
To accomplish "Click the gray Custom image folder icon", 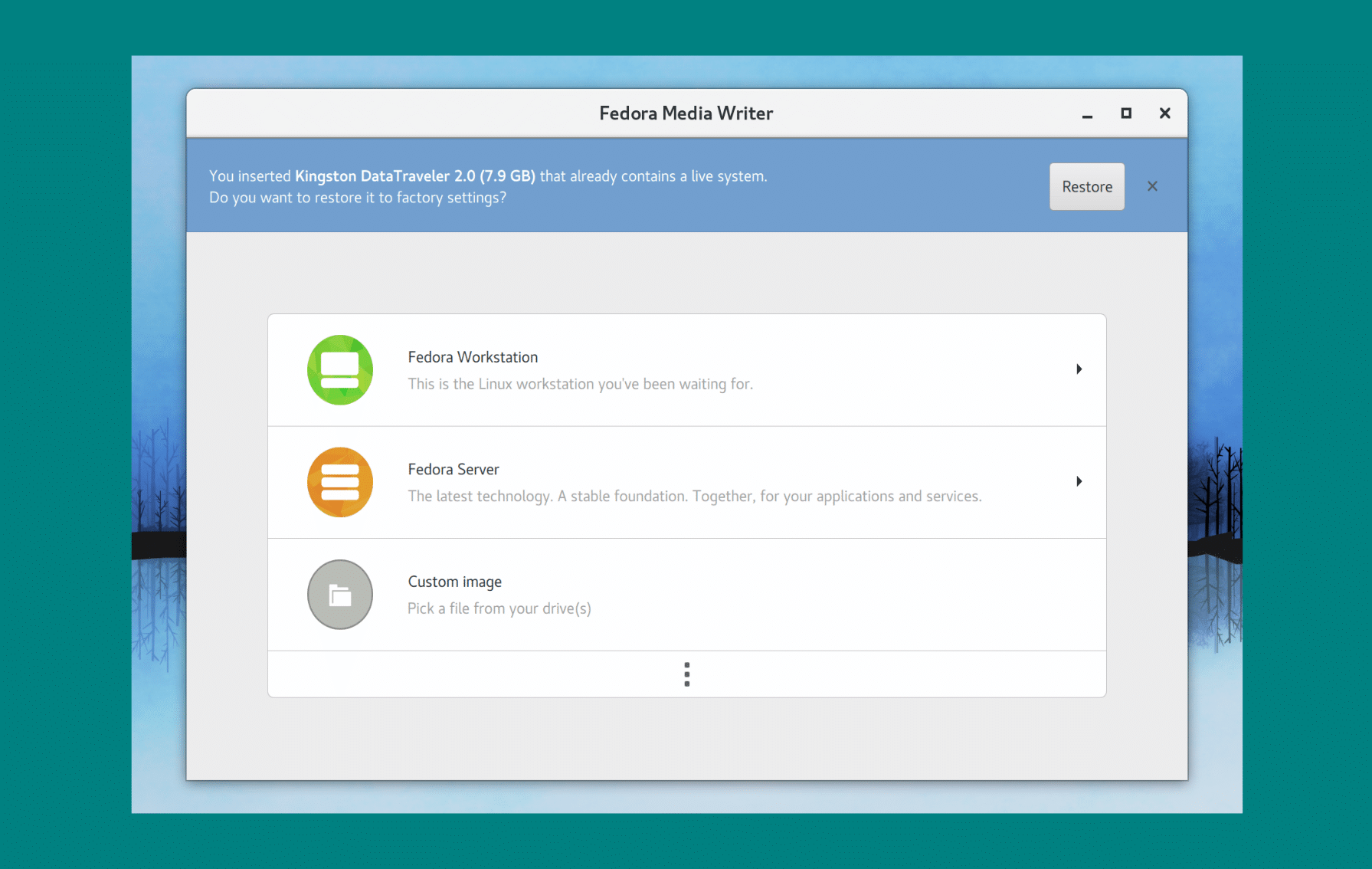I will [340, 595].
